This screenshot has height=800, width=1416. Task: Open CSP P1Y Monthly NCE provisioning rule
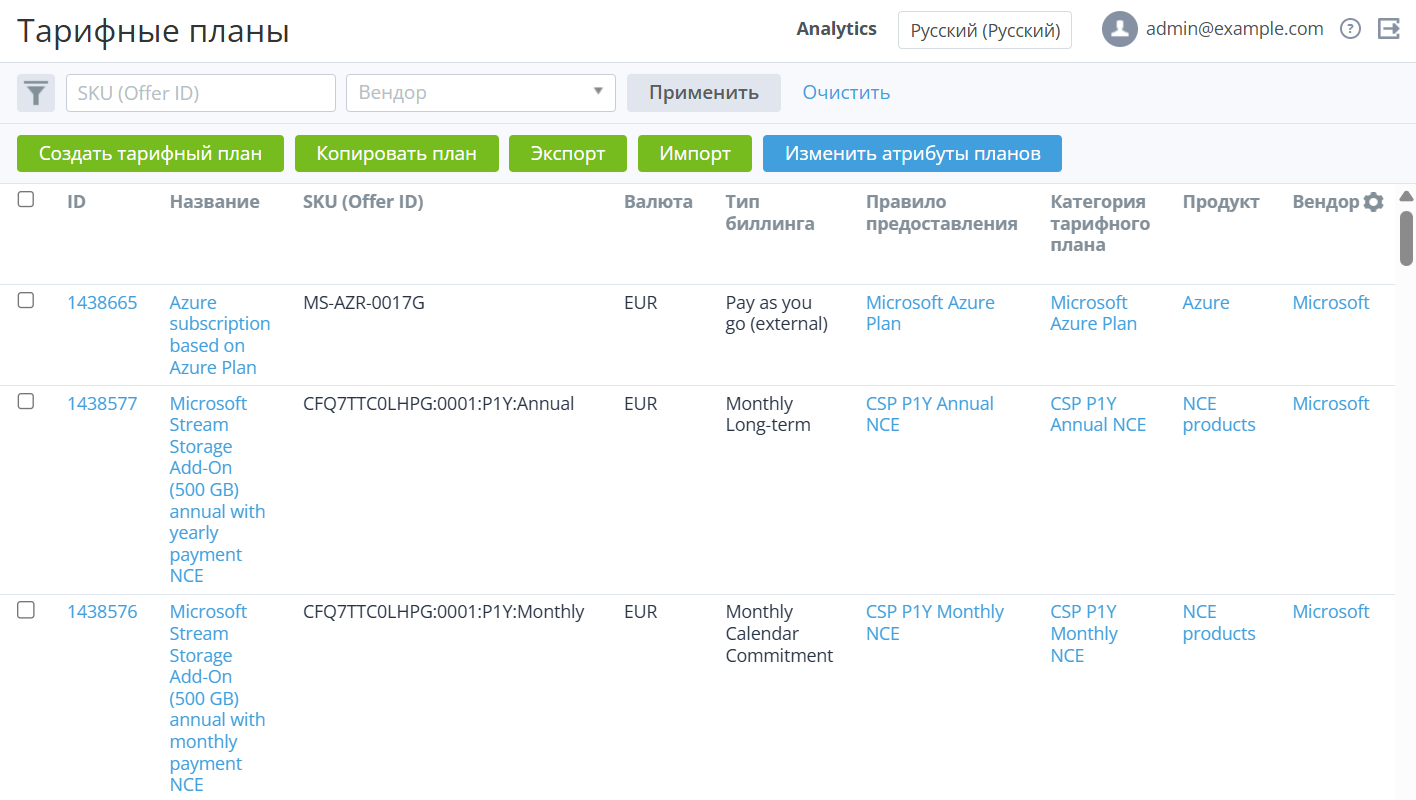click(x=935, y=622)
